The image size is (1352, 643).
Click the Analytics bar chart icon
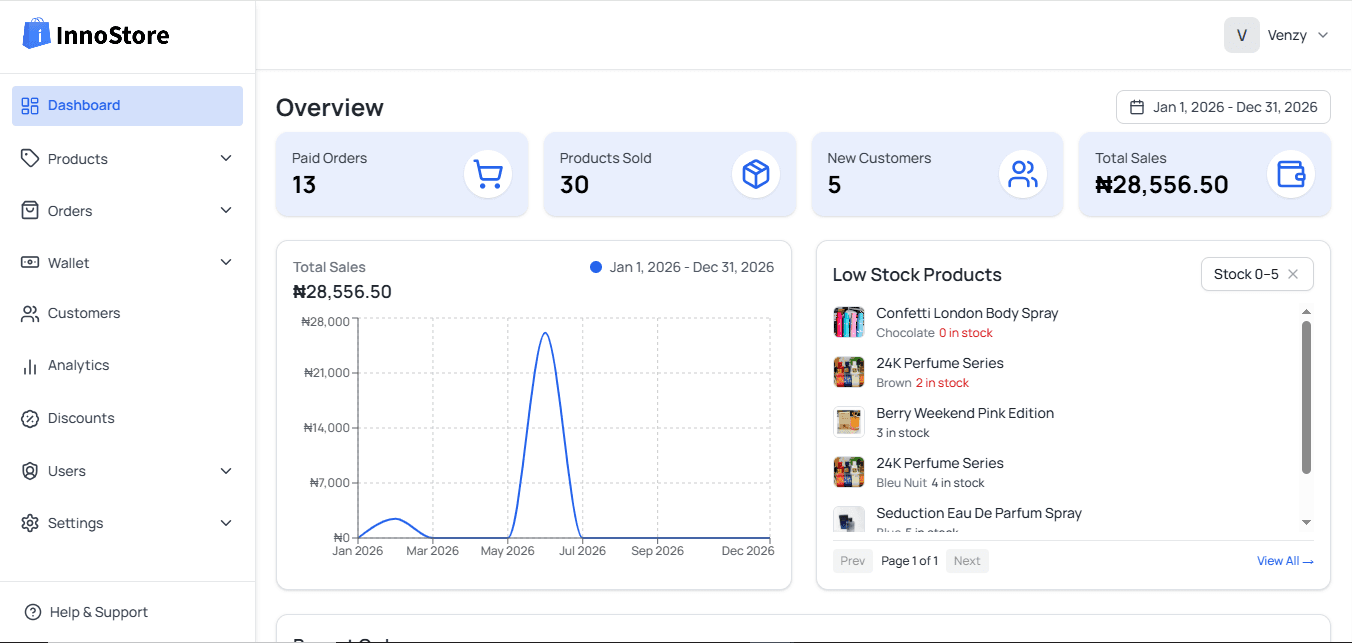(30, 366)
